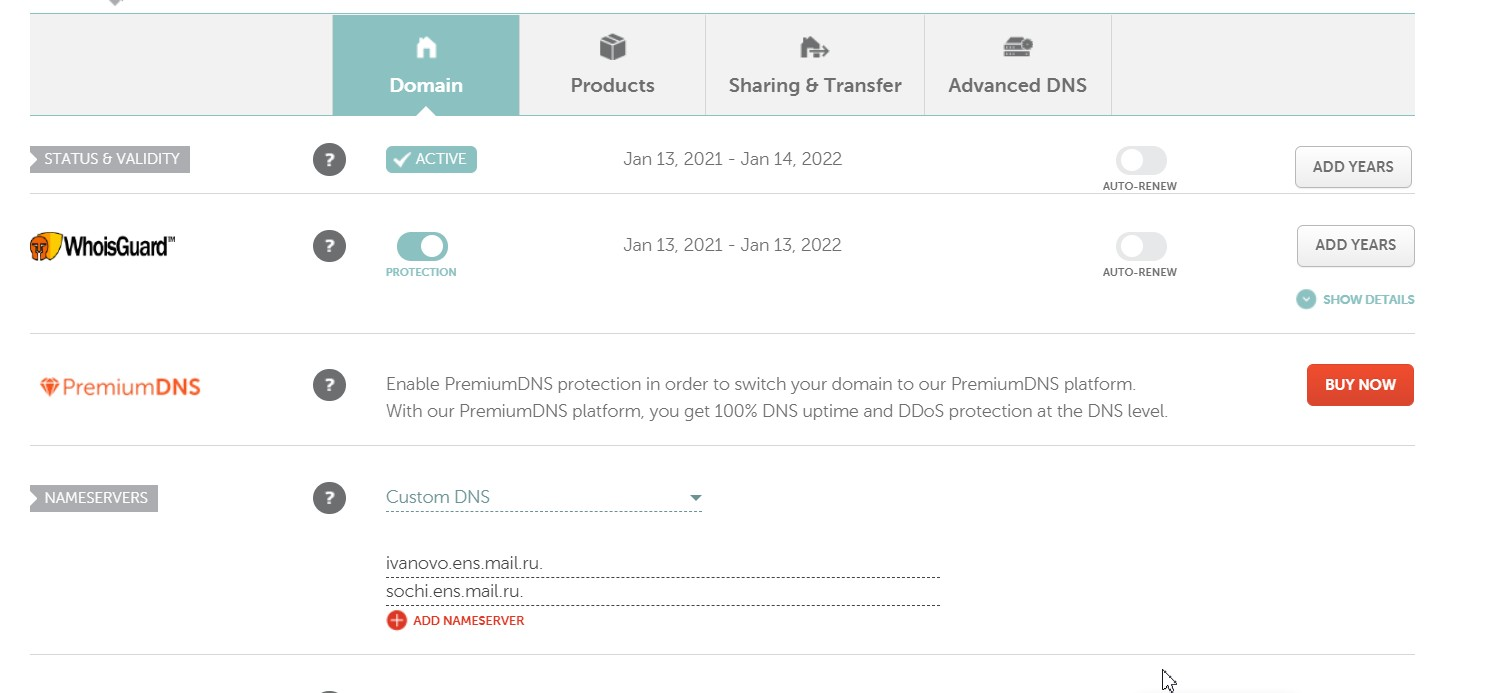1485x693 pixels.
Task: Click the WhoisGuard logo
Action: point(102,246)
